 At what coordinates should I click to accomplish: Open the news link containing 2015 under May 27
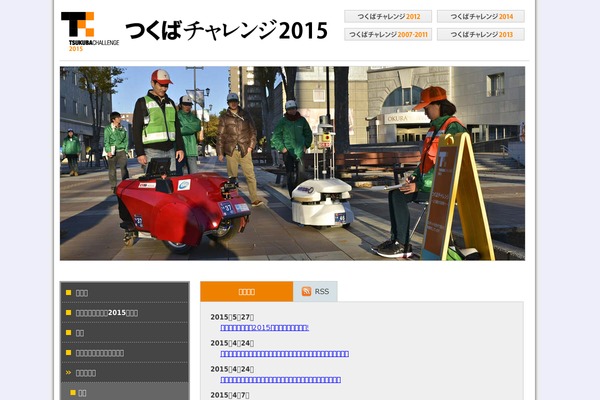tap(264, 328)
